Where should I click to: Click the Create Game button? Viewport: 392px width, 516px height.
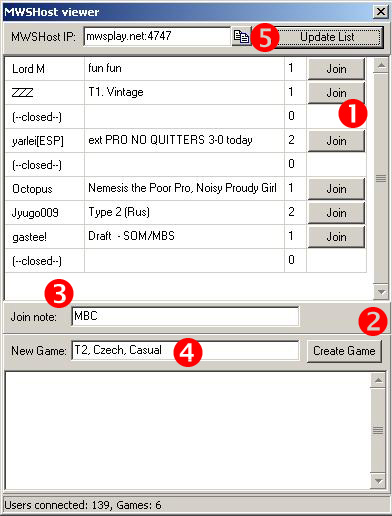point(344,351)
